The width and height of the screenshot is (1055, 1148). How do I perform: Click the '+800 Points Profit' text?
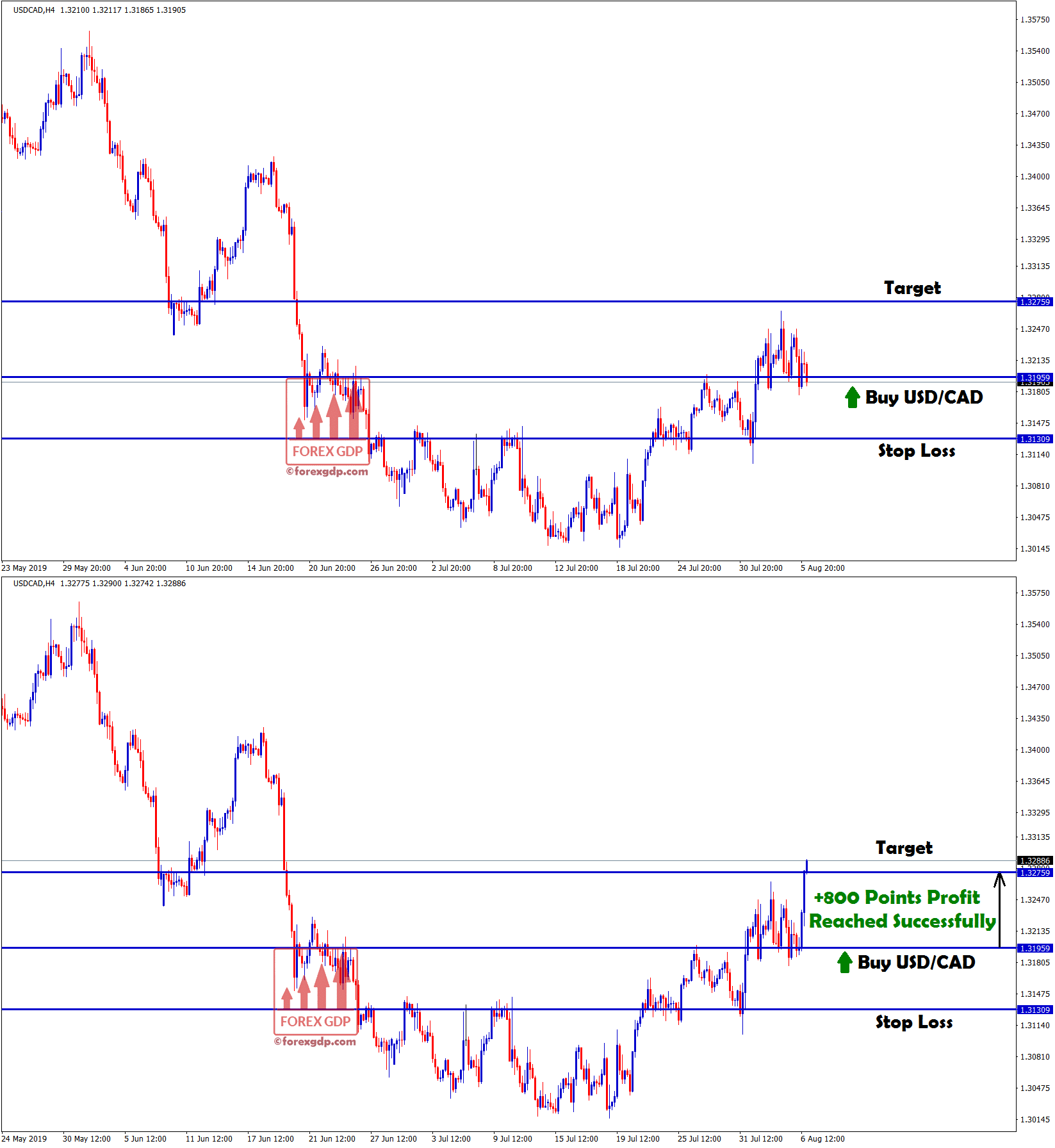point(897,898)
